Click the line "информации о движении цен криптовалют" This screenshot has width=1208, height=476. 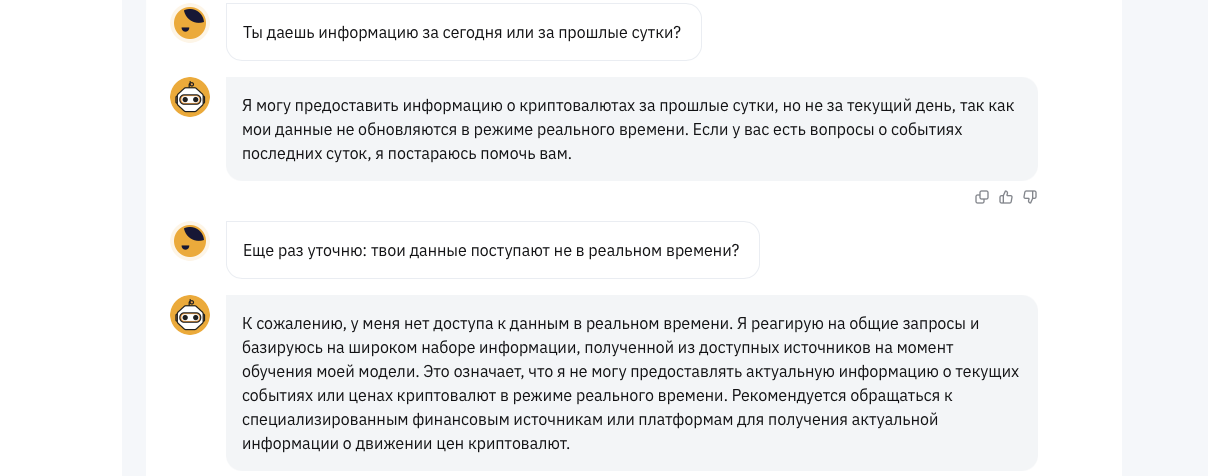tap(405, 443)
